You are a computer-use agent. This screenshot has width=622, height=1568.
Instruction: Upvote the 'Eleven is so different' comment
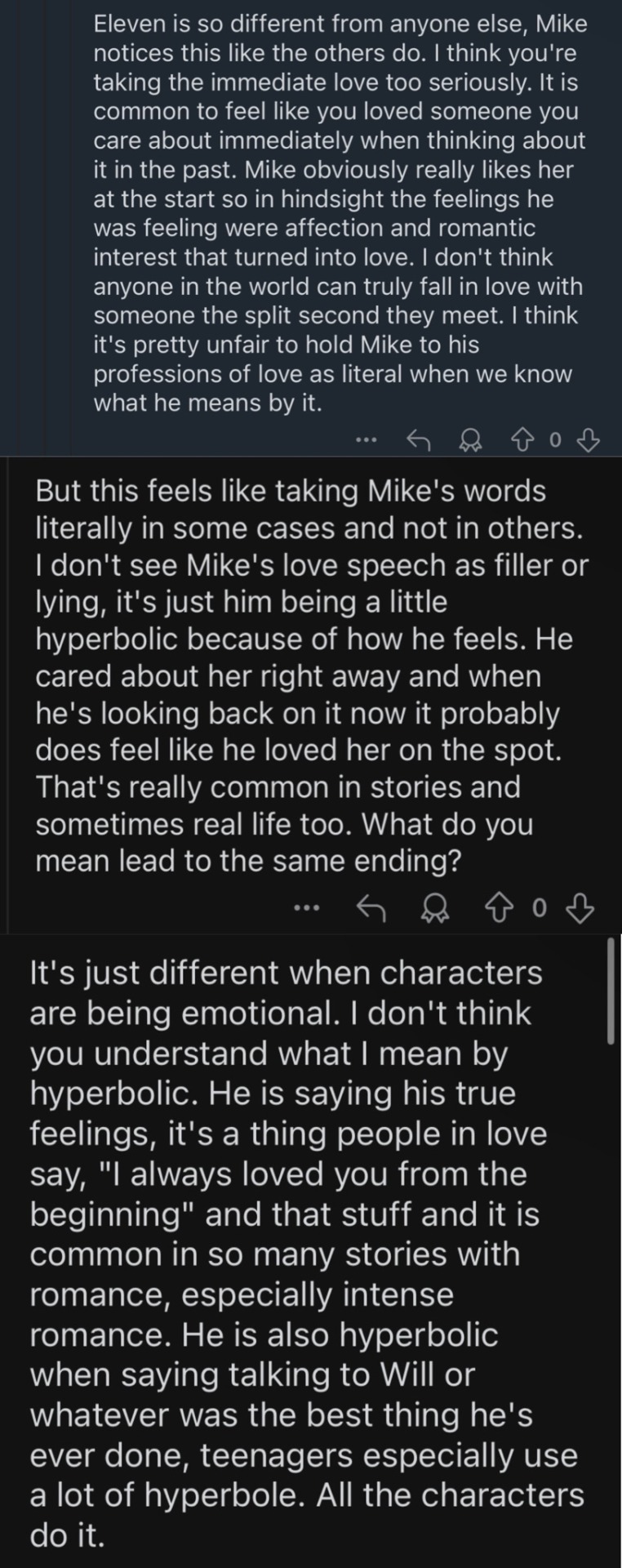click(522, 441)
